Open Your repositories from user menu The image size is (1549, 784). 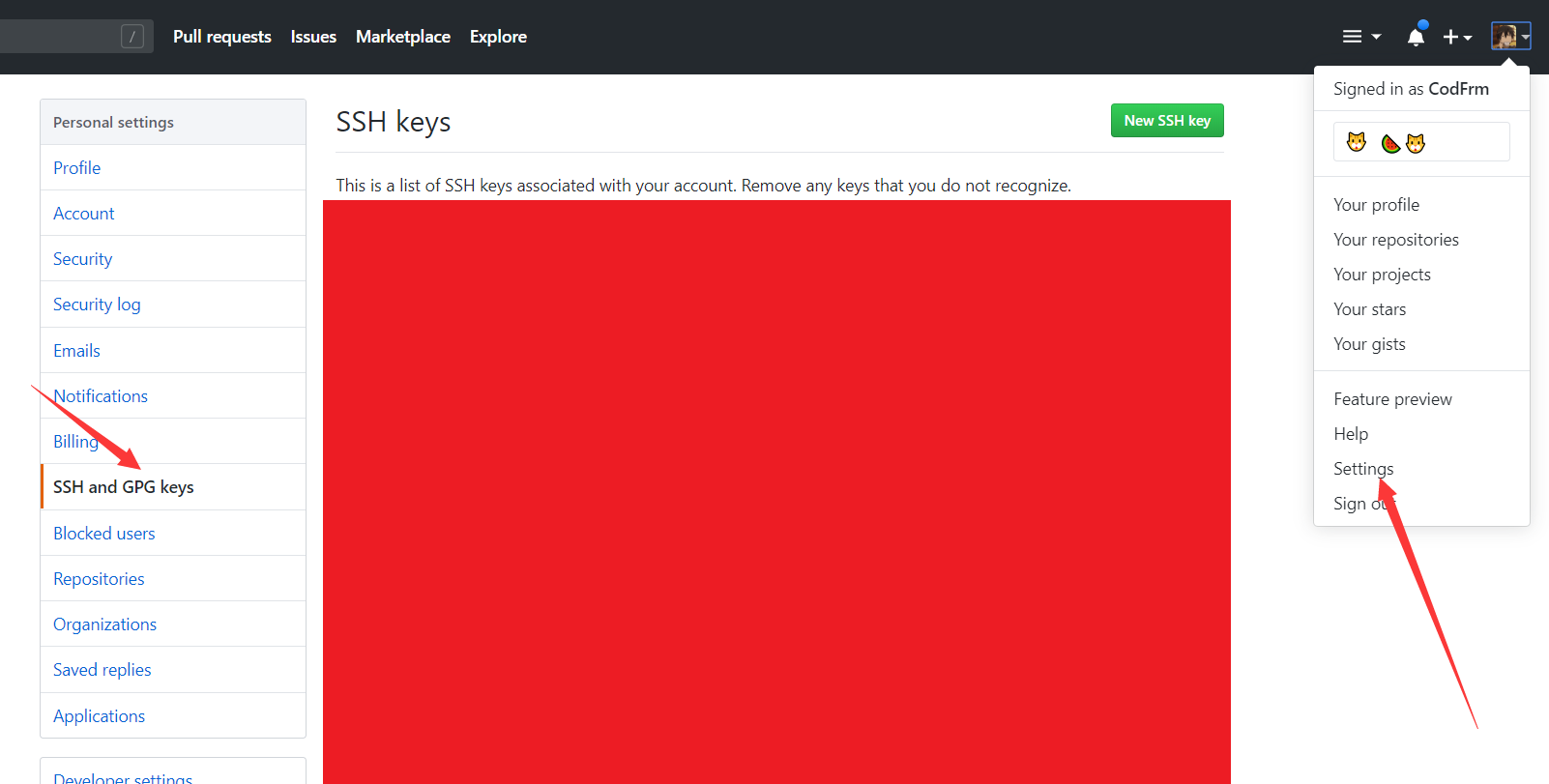click(x=1395, y=240)
